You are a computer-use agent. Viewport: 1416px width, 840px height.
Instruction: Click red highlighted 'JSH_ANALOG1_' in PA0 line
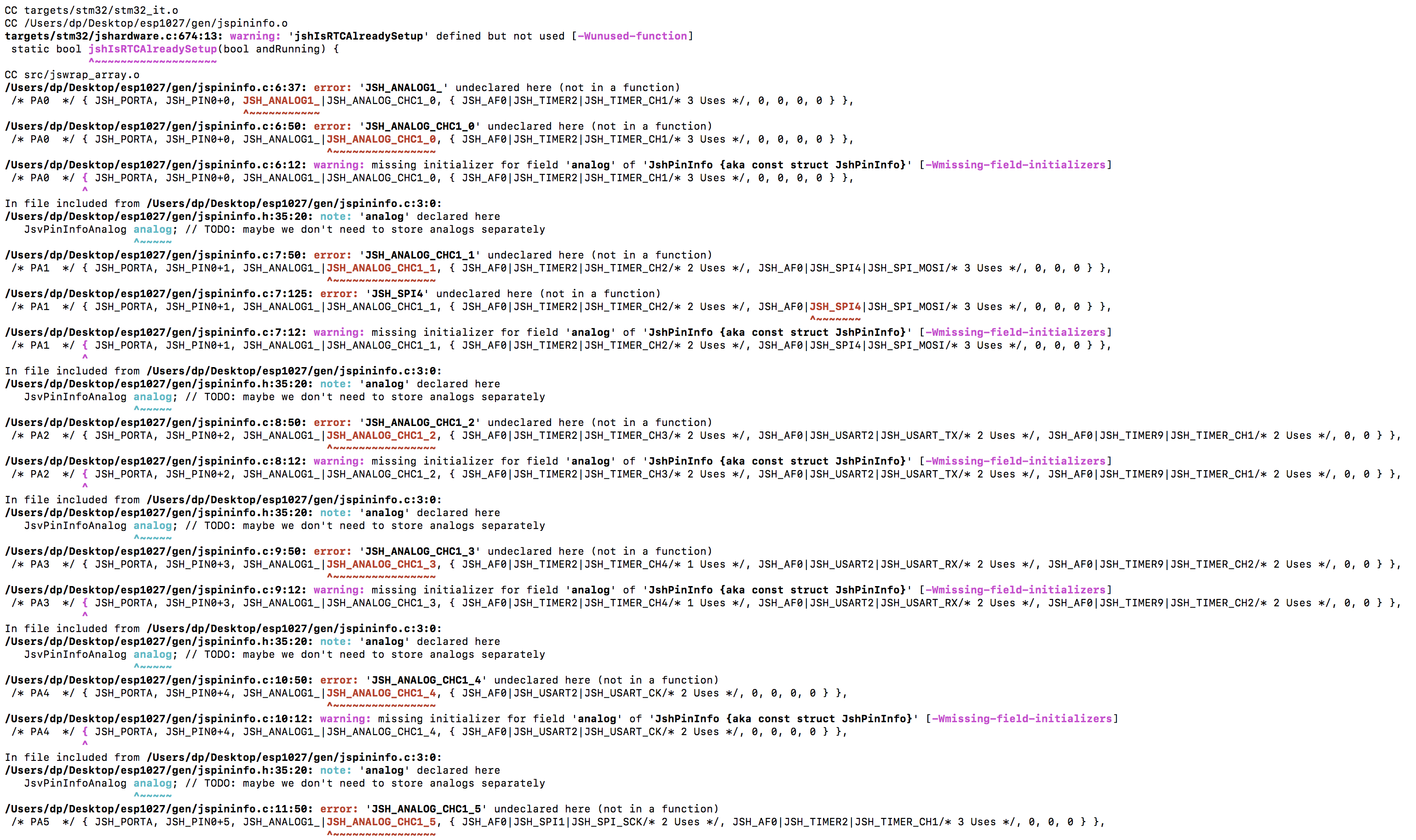pyautogui.click(x=281, y=101)
